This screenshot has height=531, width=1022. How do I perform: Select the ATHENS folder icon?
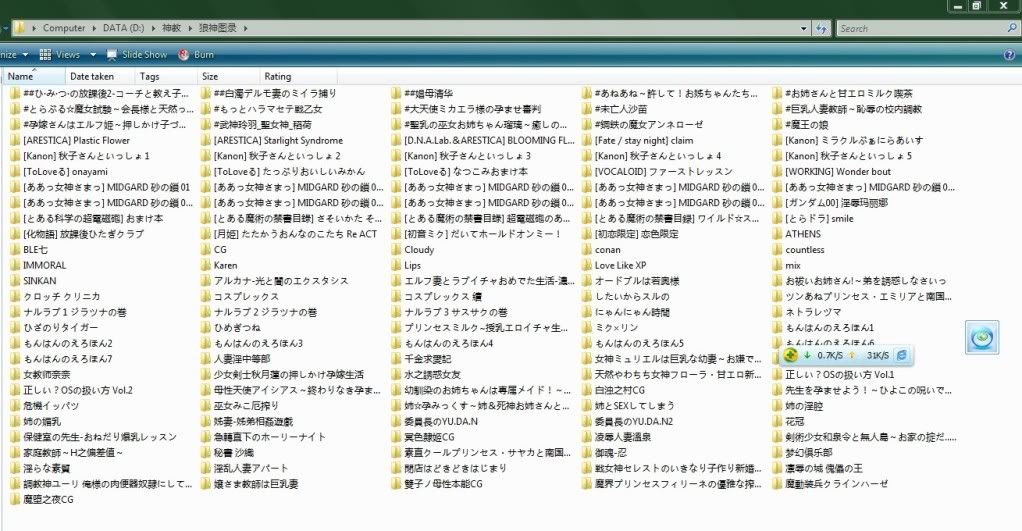tap(777, 234)
